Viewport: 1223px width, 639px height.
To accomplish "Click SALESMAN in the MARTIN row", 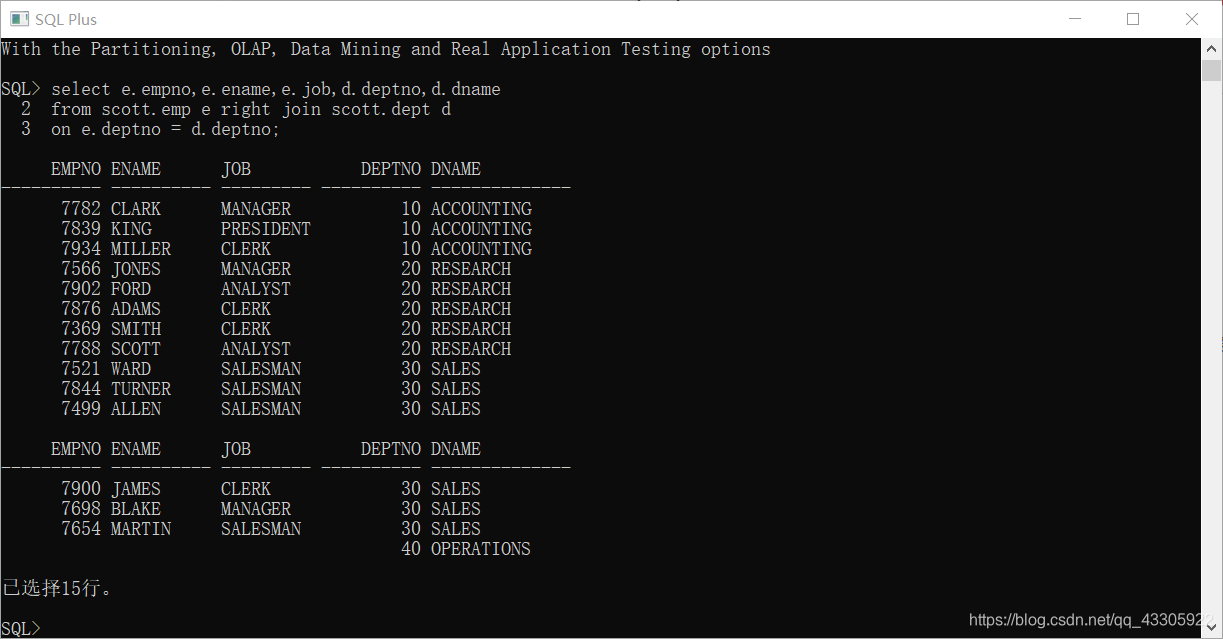I will [x=261, y=529].
